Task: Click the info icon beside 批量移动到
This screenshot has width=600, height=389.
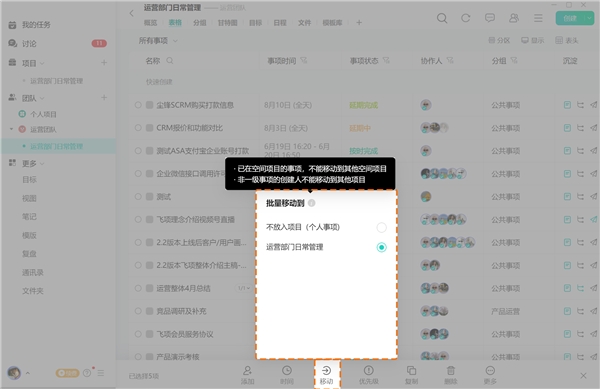Action: (x=311, y=203)
